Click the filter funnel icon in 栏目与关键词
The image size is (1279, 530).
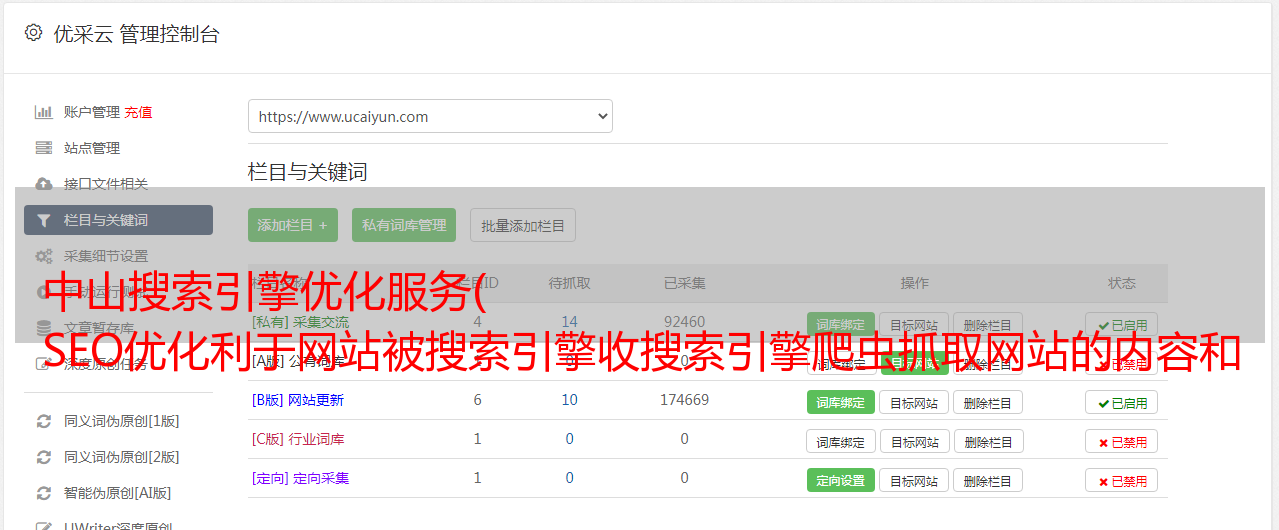(43, 220)
